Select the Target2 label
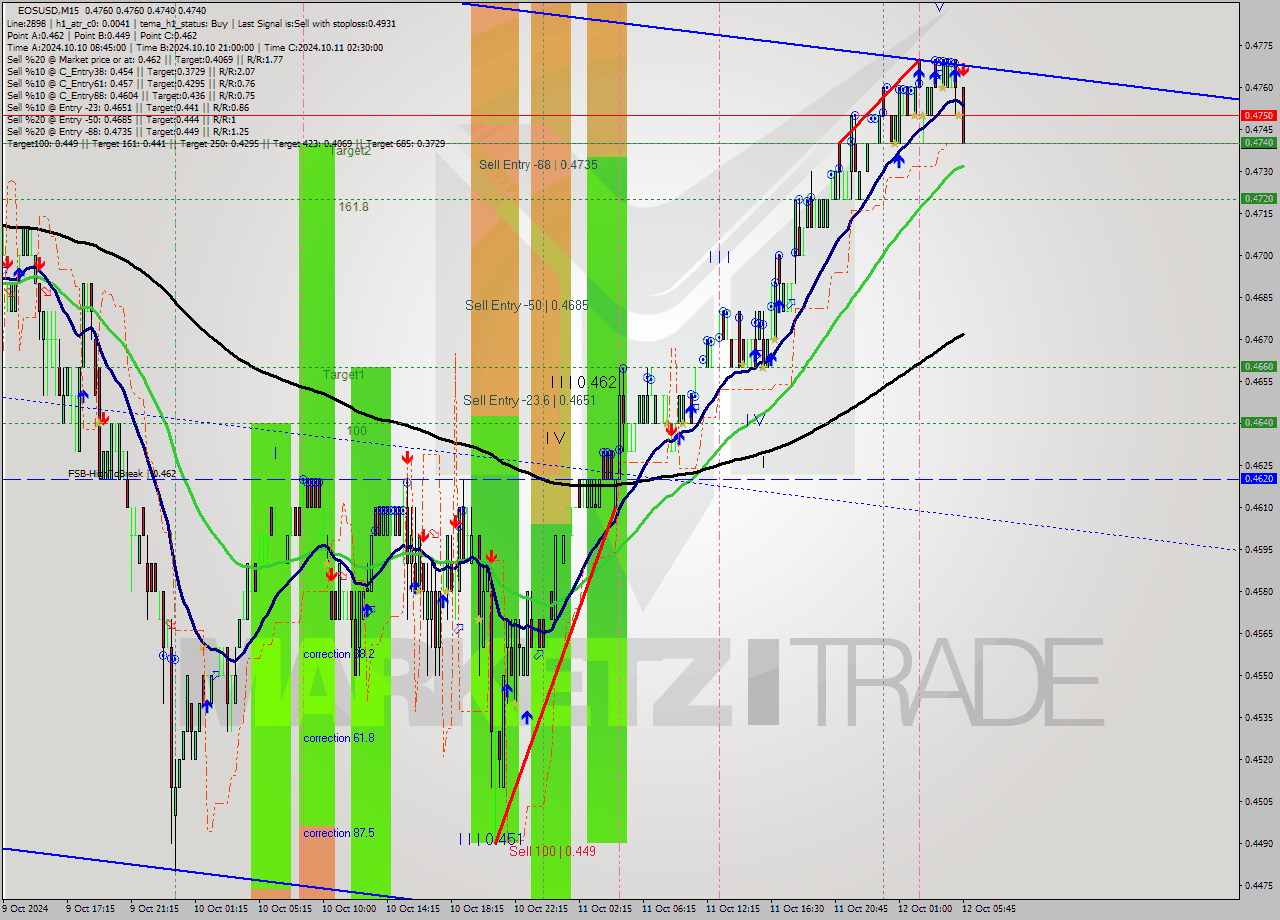 tap(350, 151)
